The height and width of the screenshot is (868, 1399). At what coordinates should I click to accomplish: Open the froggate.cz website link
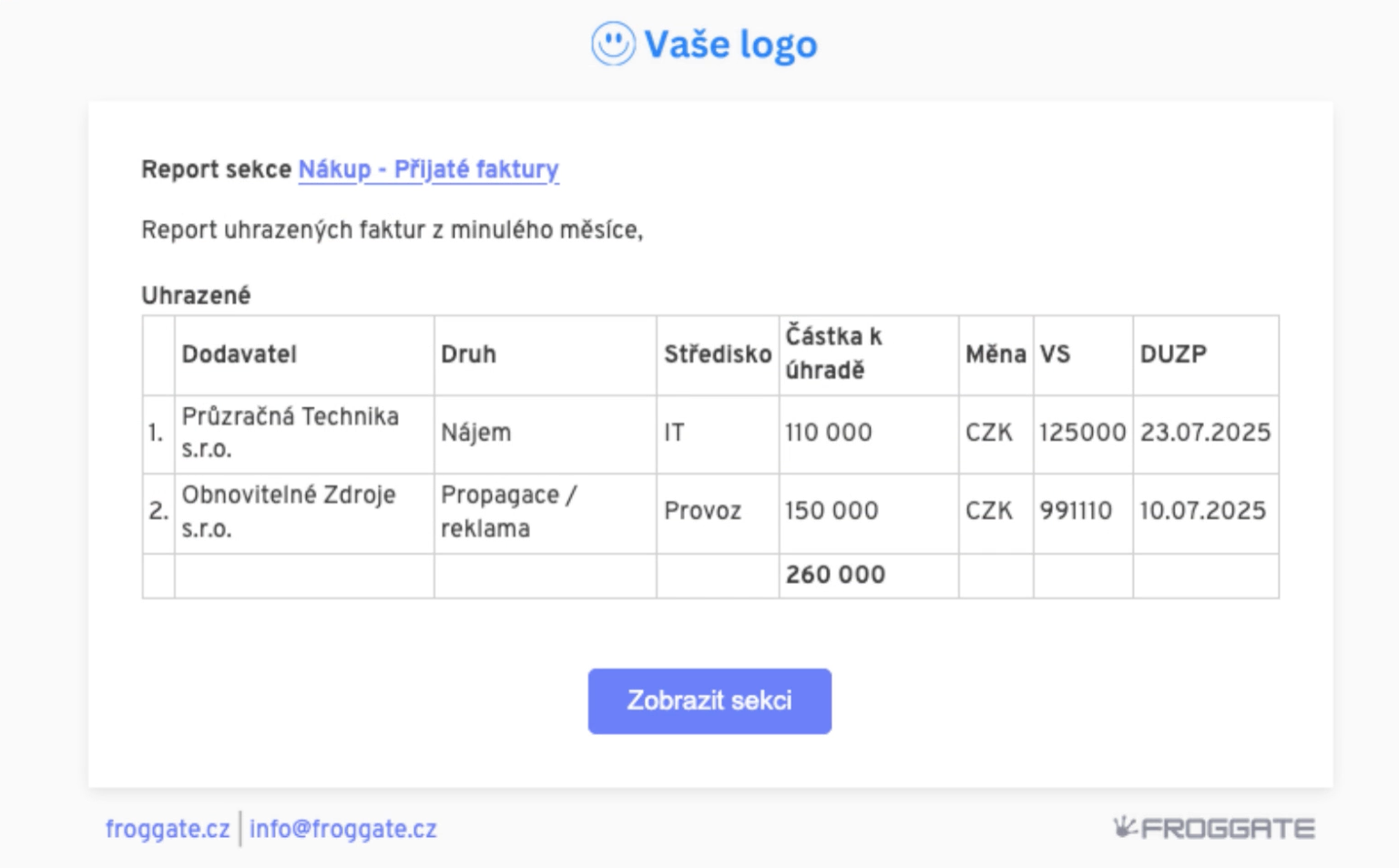[x=168, y=829]
